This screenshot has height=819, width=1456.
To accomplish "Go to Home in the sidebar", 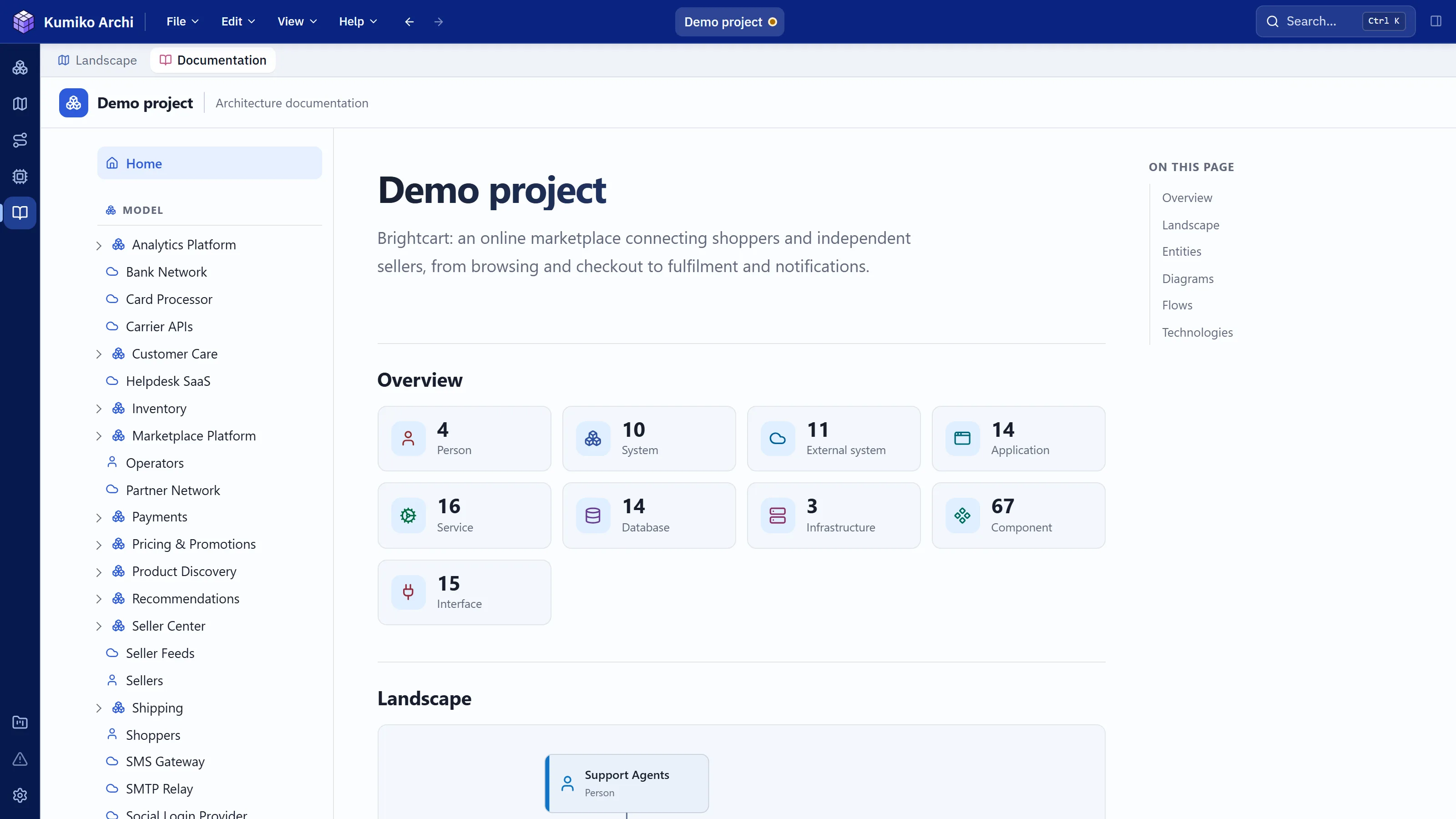I will [x=210, y=163].
